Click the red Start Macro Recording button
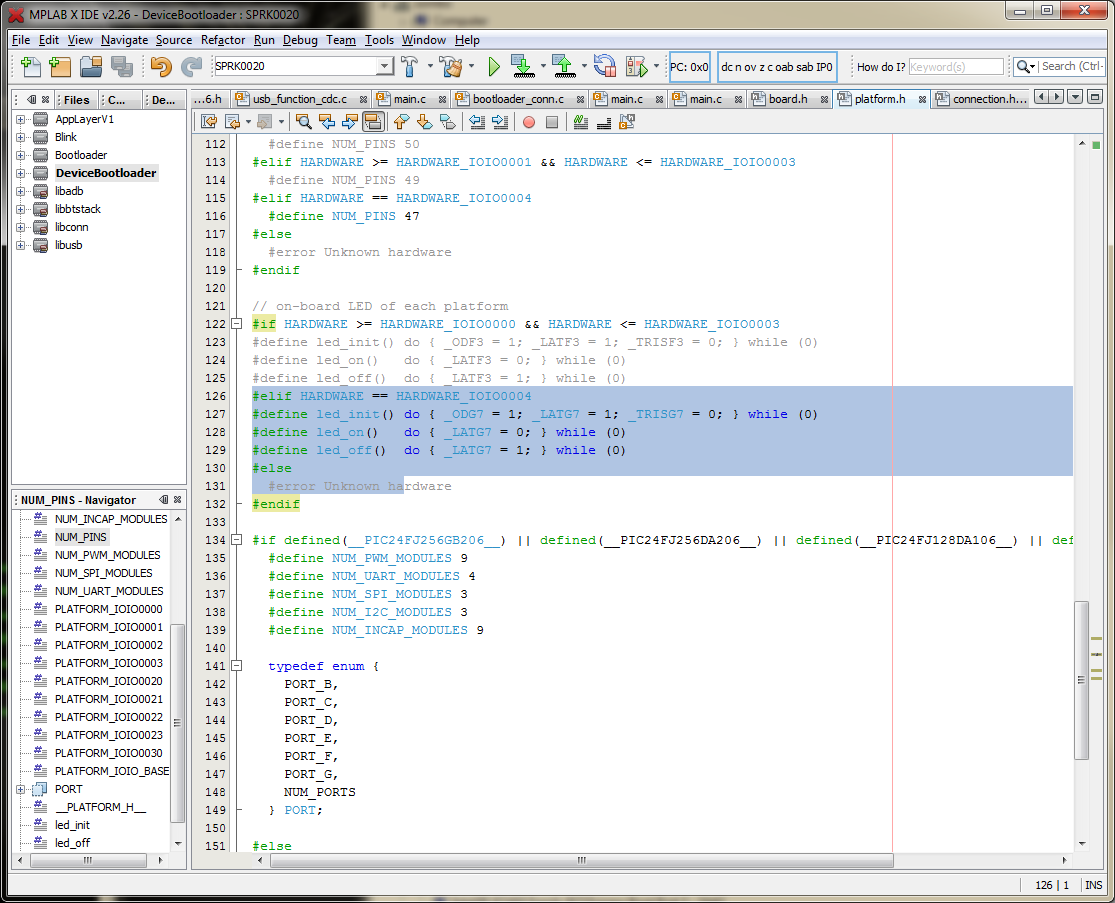1115x903 pixels. click(528, 122)
